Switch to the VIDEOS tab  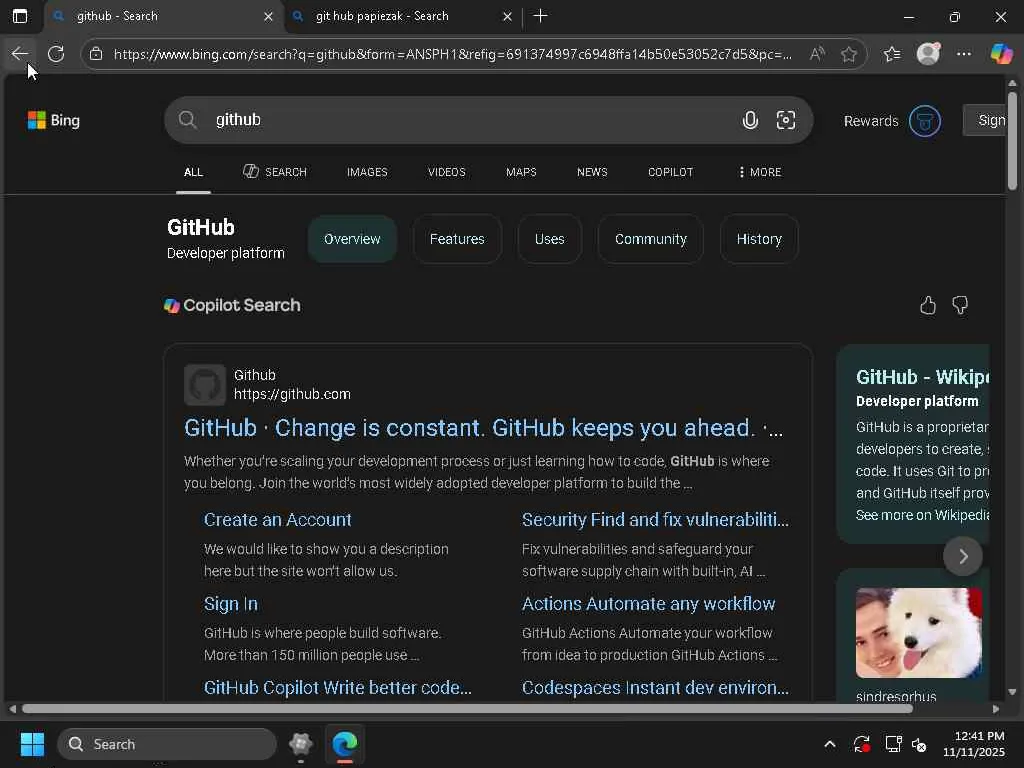(447, 172)
